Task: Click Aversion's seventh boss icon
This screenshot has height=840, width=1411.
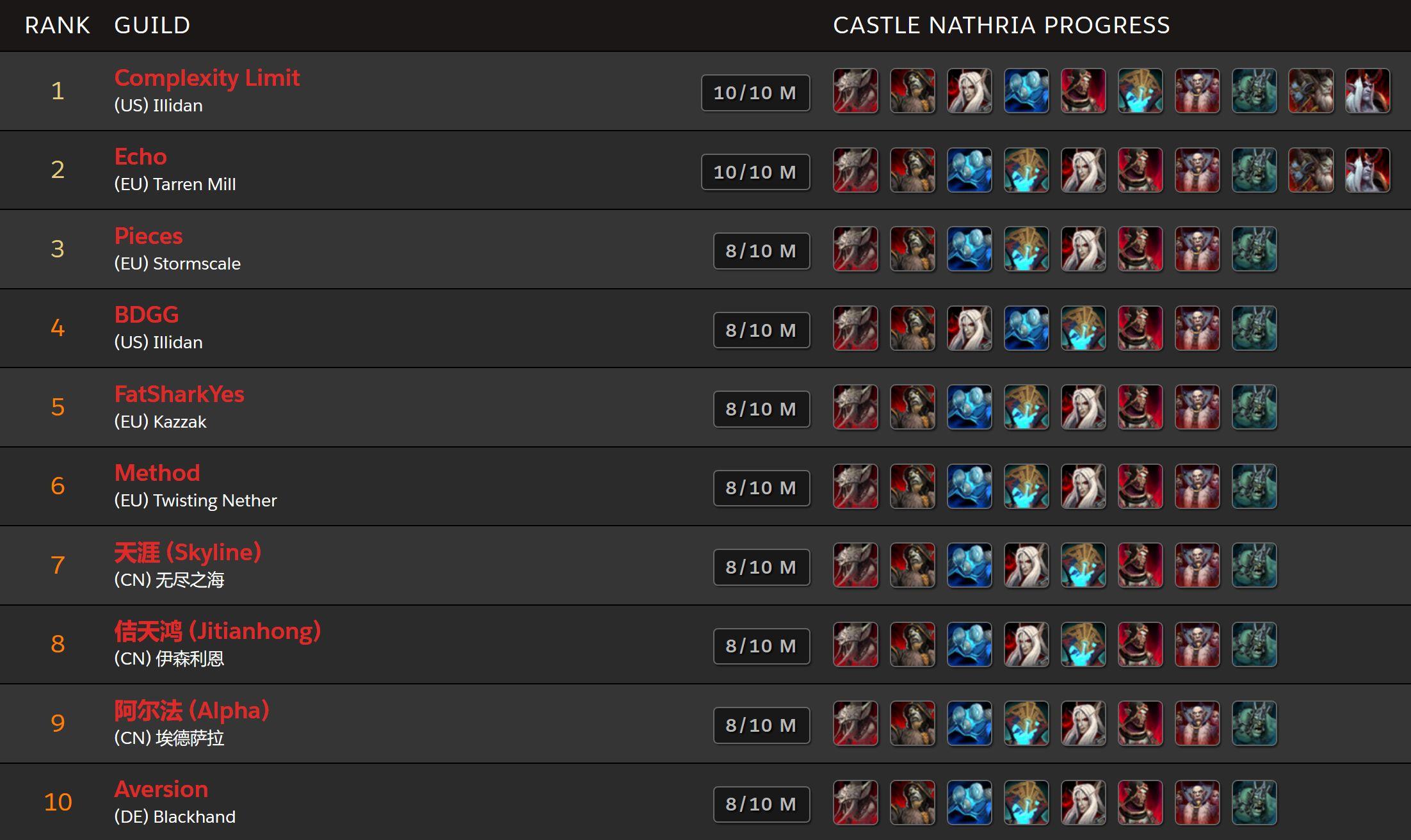Action: point(1197,803)
